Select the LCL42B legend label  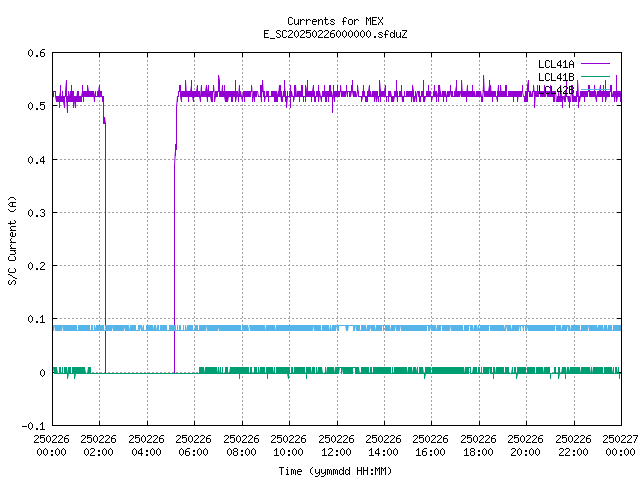(556, 90)
